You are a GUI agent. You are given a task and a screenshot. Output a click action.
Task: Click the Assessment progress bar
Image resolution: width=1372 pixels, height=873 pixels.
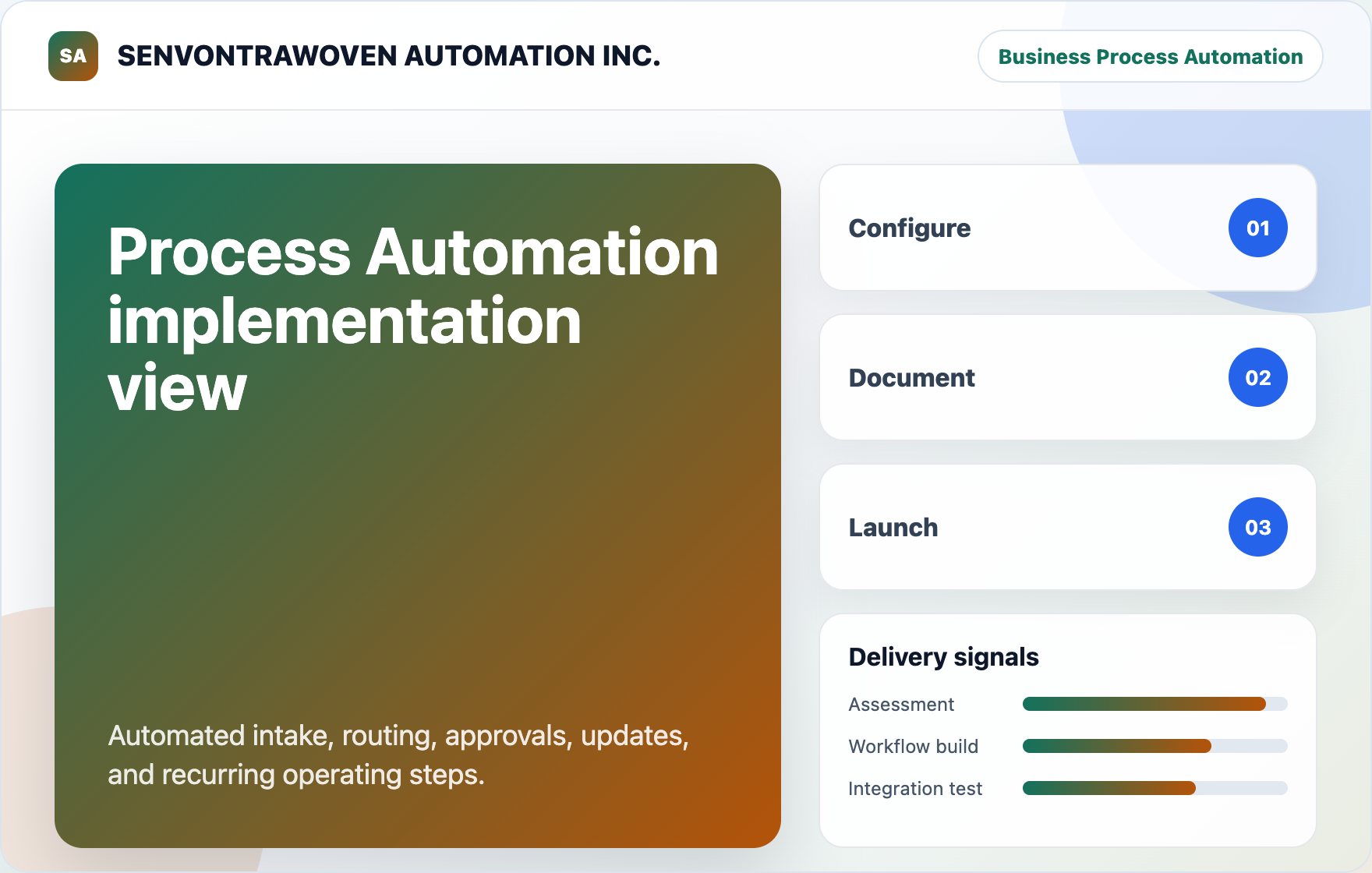tap(1155, 704)
